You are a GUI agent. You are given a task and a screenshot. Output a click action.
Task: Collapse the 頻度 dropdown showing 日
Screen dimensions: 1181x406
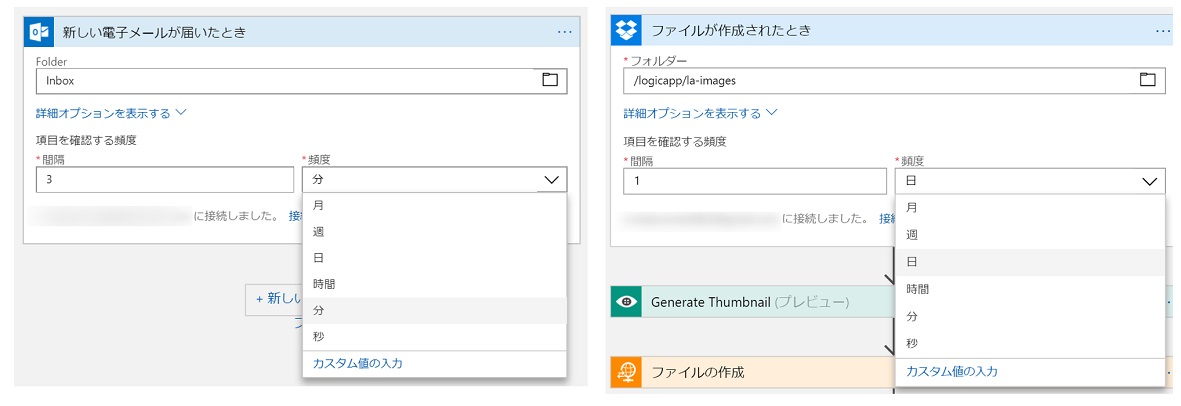[x=1148, y=181]
